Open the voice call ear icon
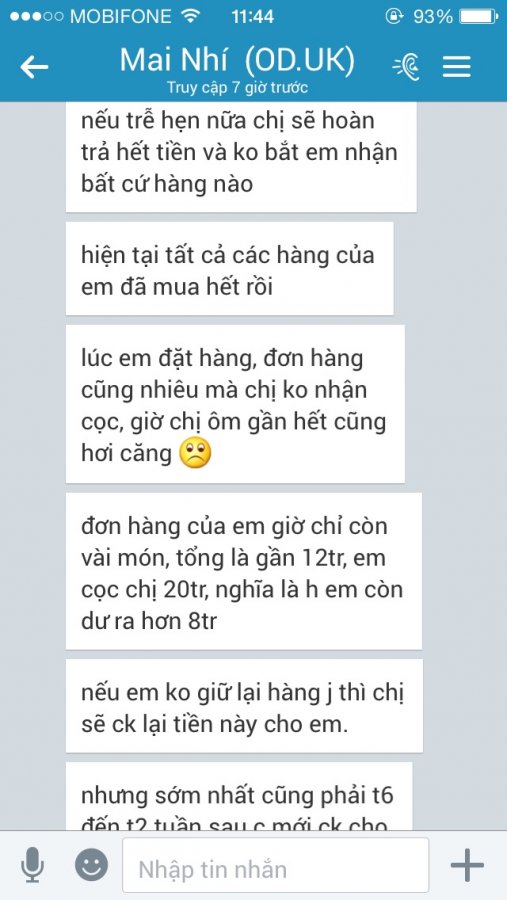Viewport: 507px width, 900px height. (407, 67)
